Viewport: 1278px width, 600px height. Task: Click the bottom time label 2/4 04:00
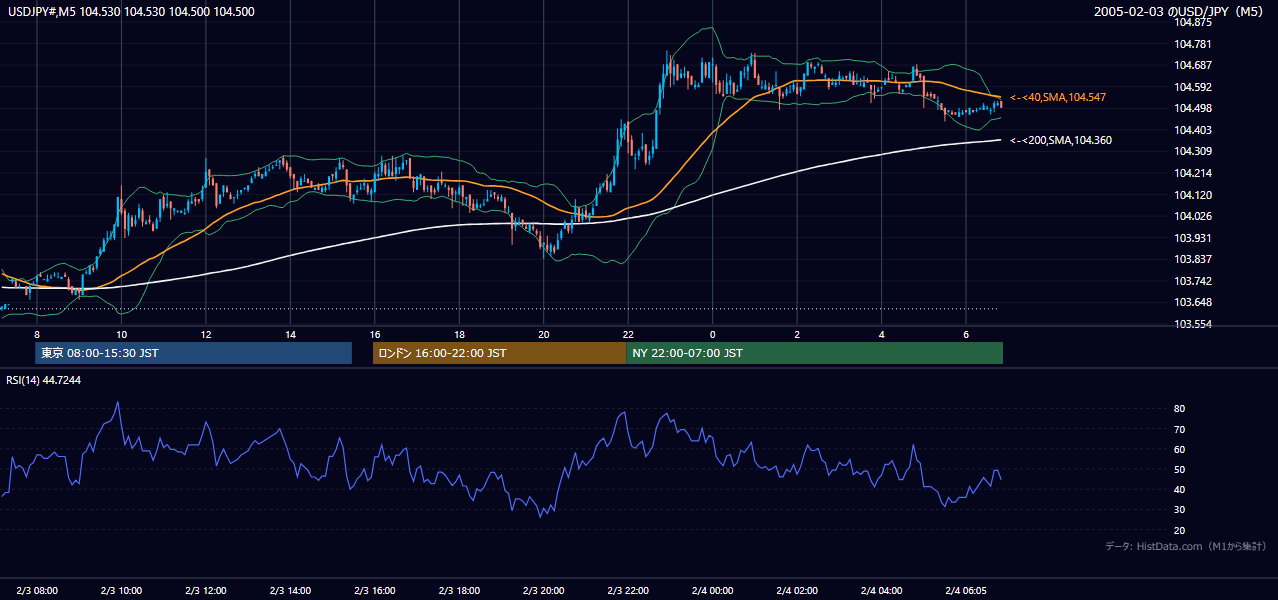click(x=882, y=590)
